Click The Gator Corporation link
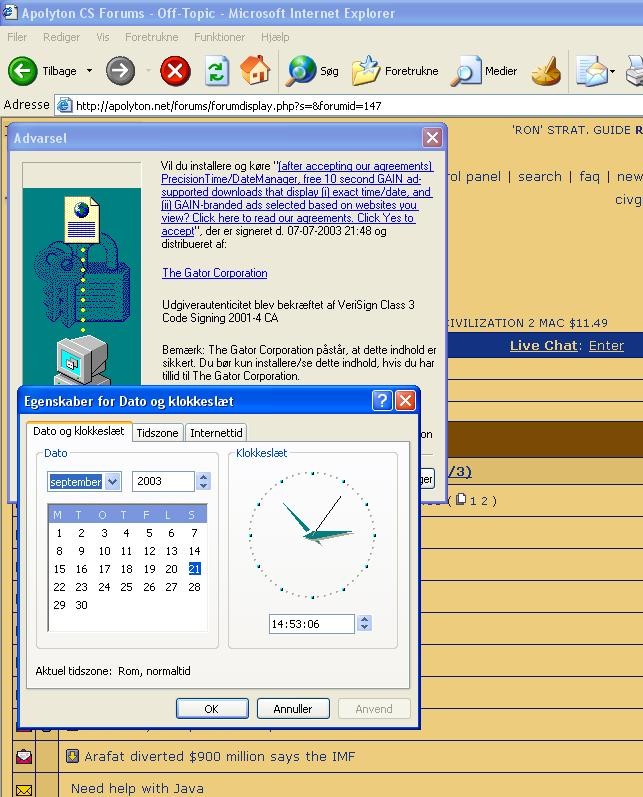This screenshot has width=643, height=797. coord(215,273)
